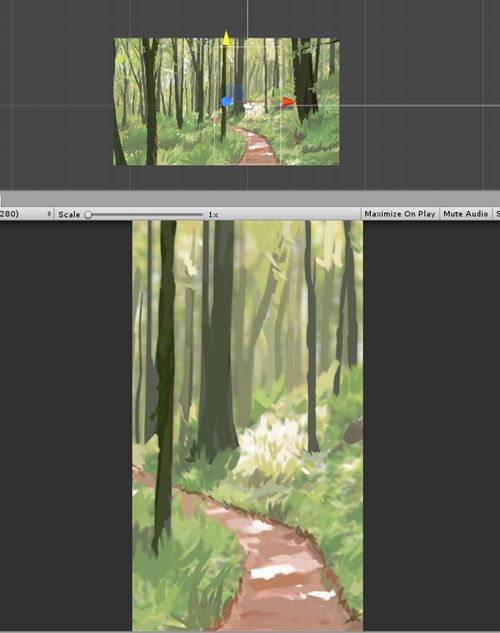Toggle Maximize On Play
Viewport: 500px width, 633px height.
point(400,214)
